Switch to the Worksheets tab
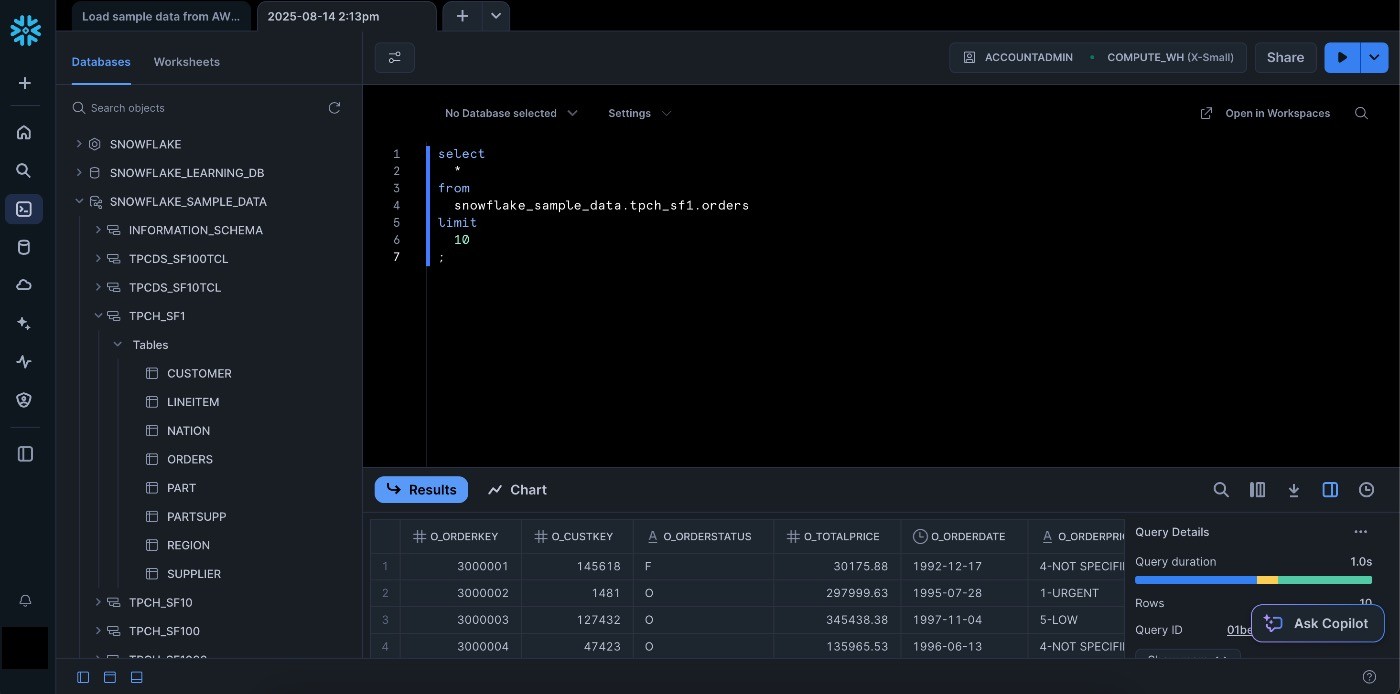Screen dimensions: 1400x694 pyautogui.click(x=186, y=62)
